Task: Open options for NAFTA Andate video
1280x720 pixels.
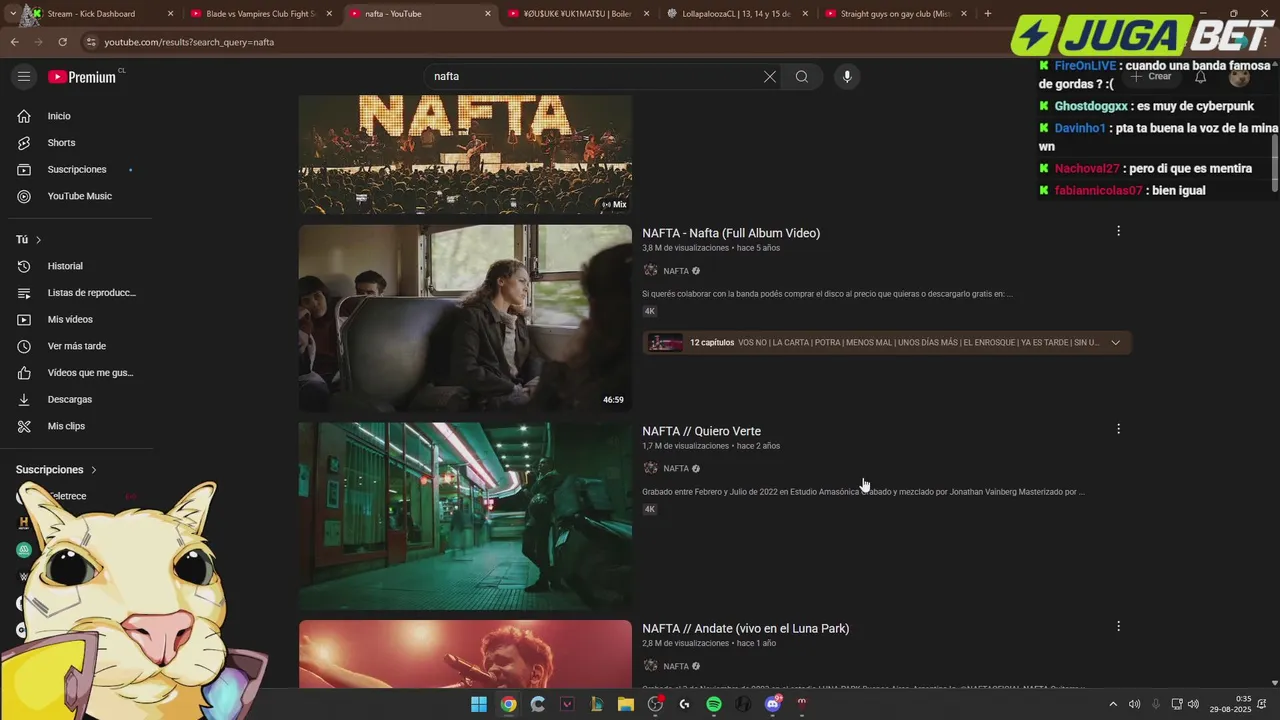Action: (1118, 626)
